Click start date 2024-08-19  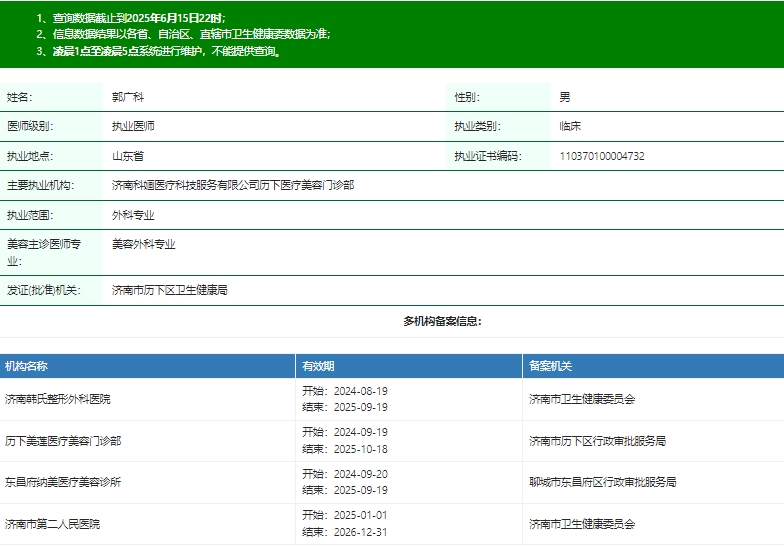(361, 391)
